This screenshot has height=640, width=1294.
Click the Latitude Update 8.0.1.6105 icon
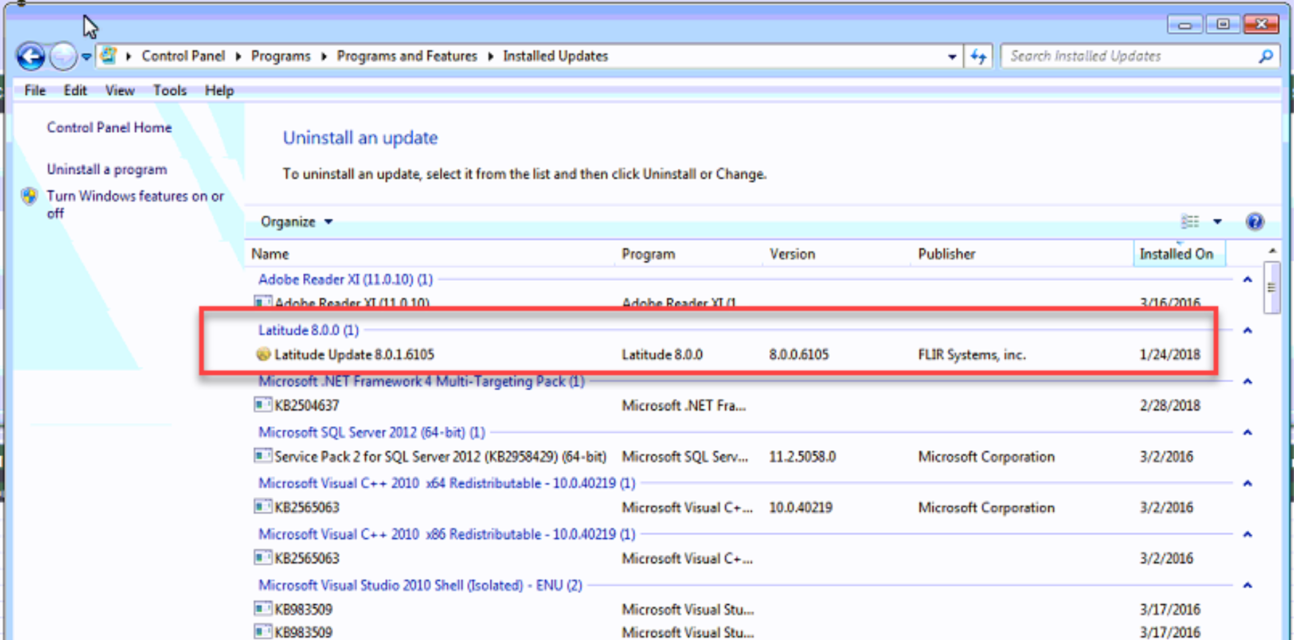click(263, 354)
